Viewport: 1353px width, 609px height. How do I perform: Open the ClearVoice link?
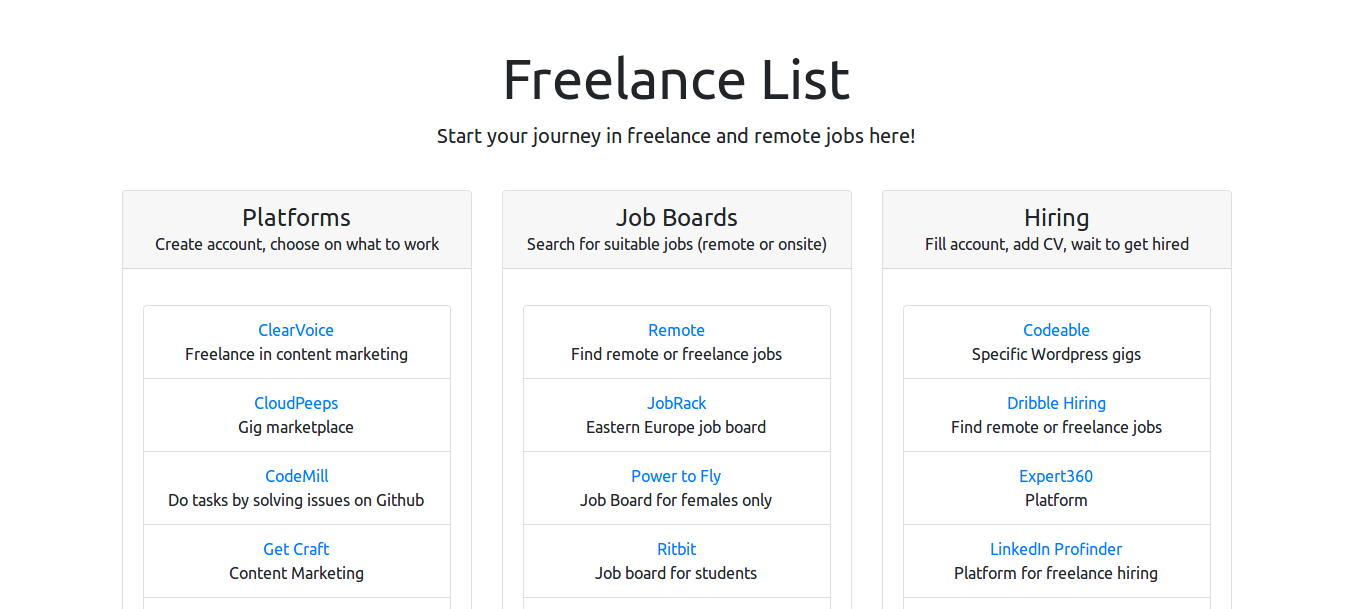[296, 330]
